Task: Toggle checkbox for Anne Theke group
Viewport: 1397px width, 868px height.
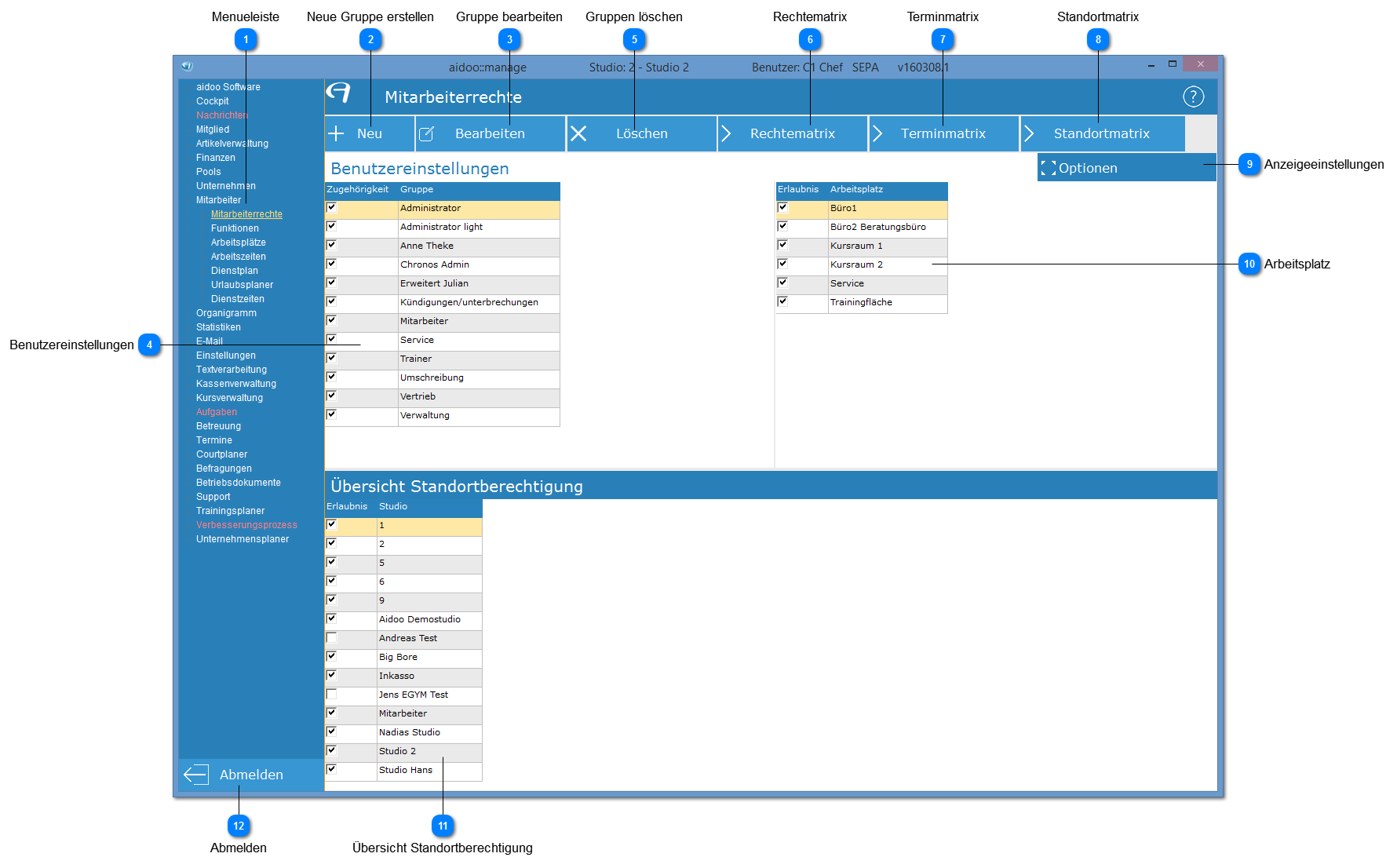Action: point(331,245)
